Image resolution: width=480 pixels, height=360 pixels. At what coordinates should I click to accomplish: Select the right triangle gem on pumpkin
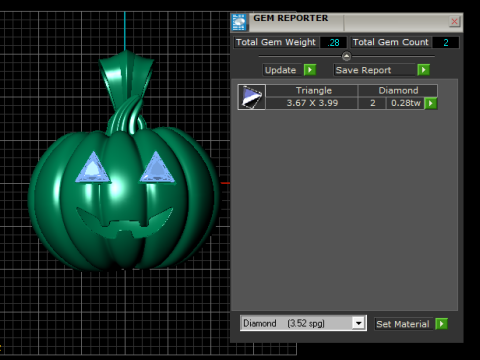point(157,169)
